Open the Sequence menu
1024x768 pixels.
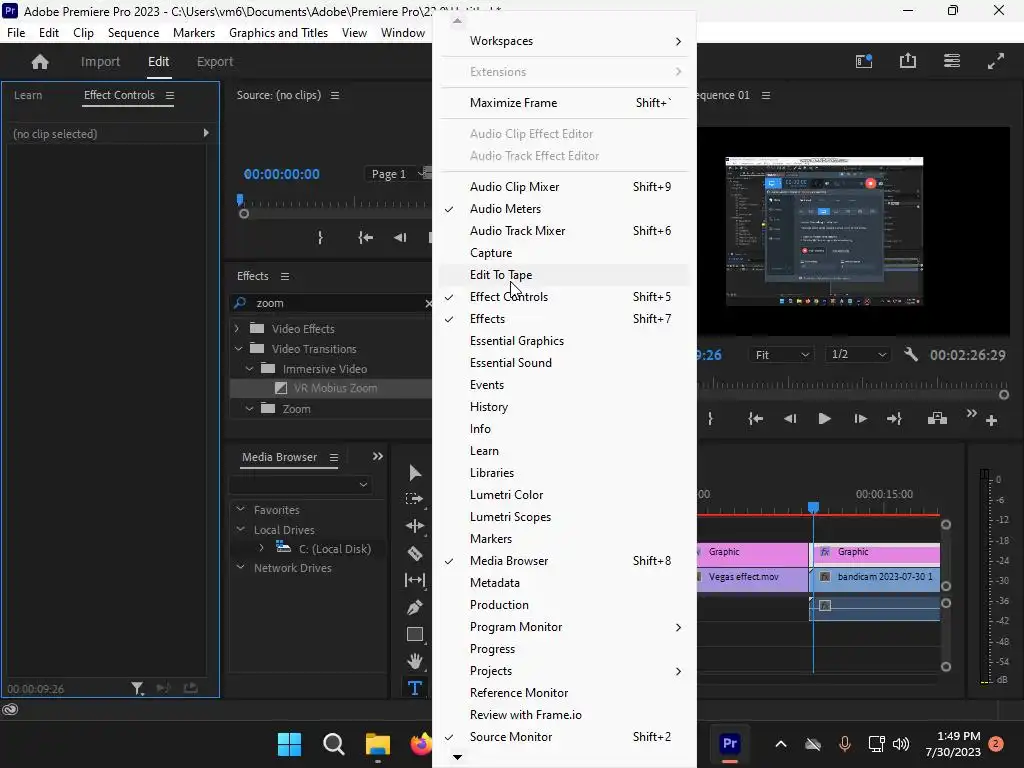click(133, 33)
